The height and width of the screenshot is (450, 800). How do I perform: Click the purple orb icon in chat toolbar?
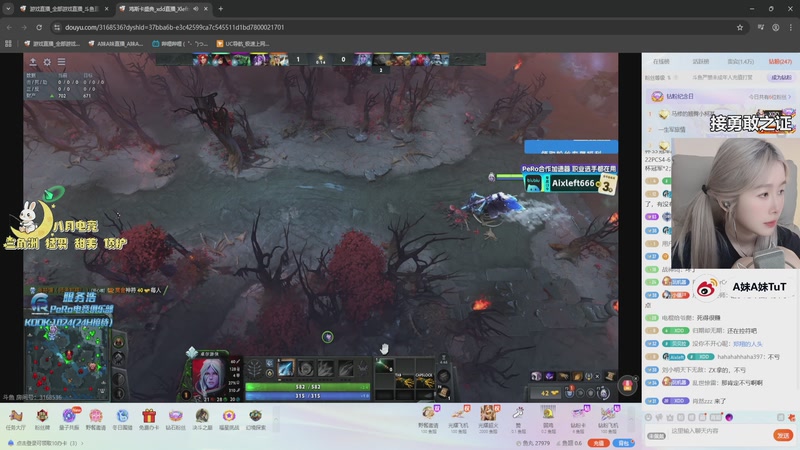[729, 417]
